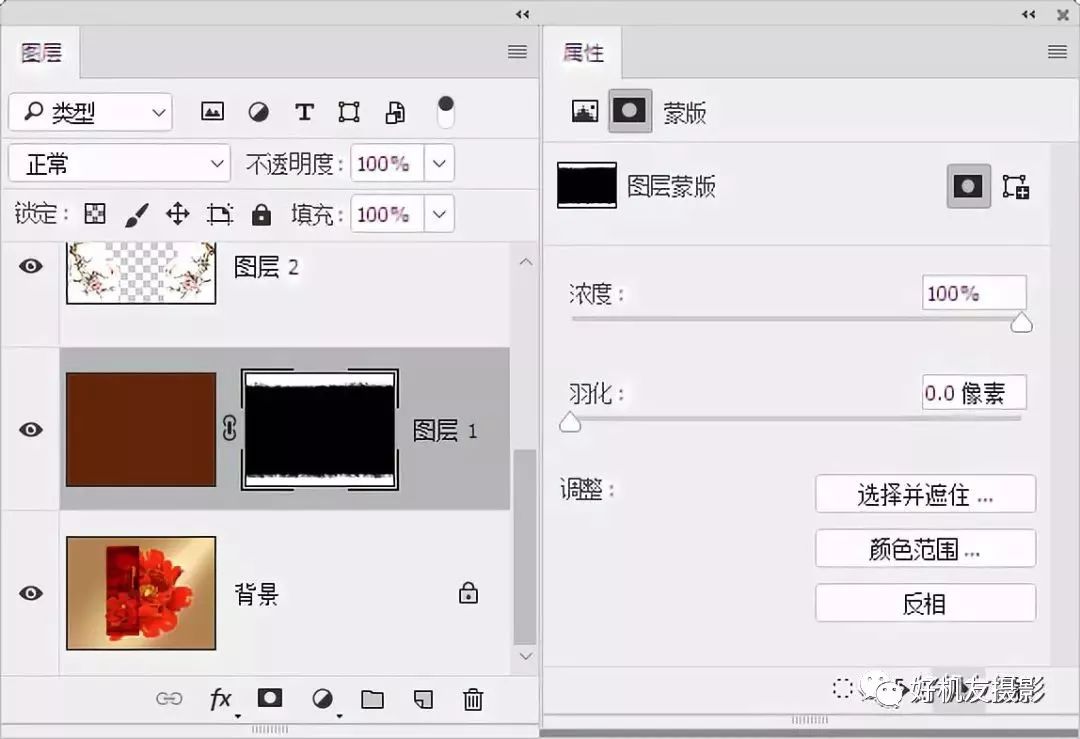Open the Add adjustment layer icon
Image resolution: width=1080 pixels, height=739 pixels.
[321, 699]
